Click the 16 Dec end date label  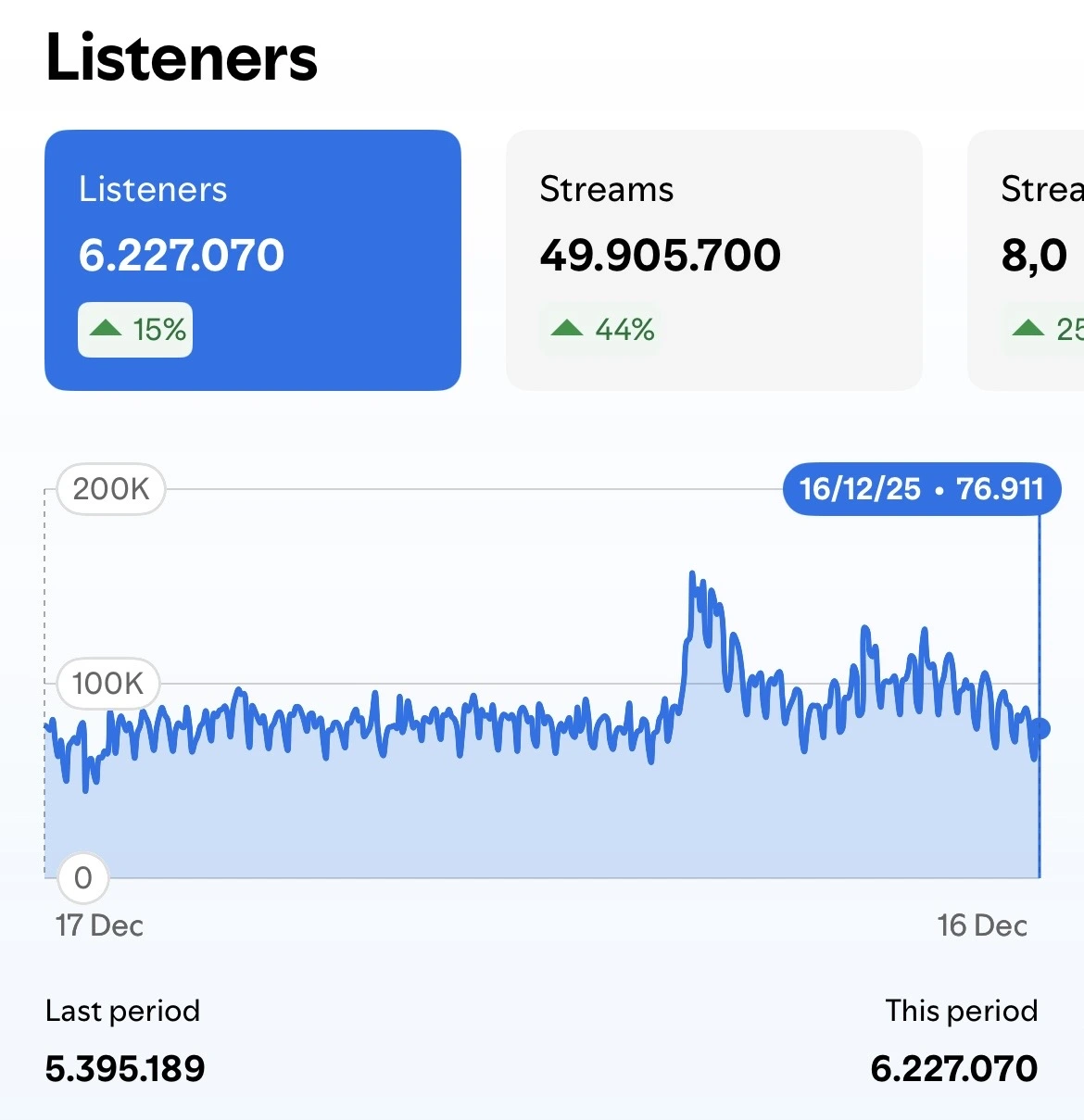click(982, 925)
